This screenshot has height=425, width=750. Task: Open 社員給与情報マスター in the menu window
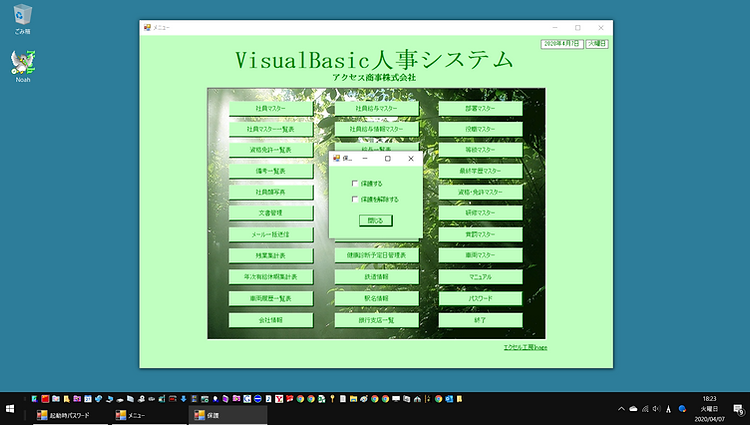coord(376,129)
